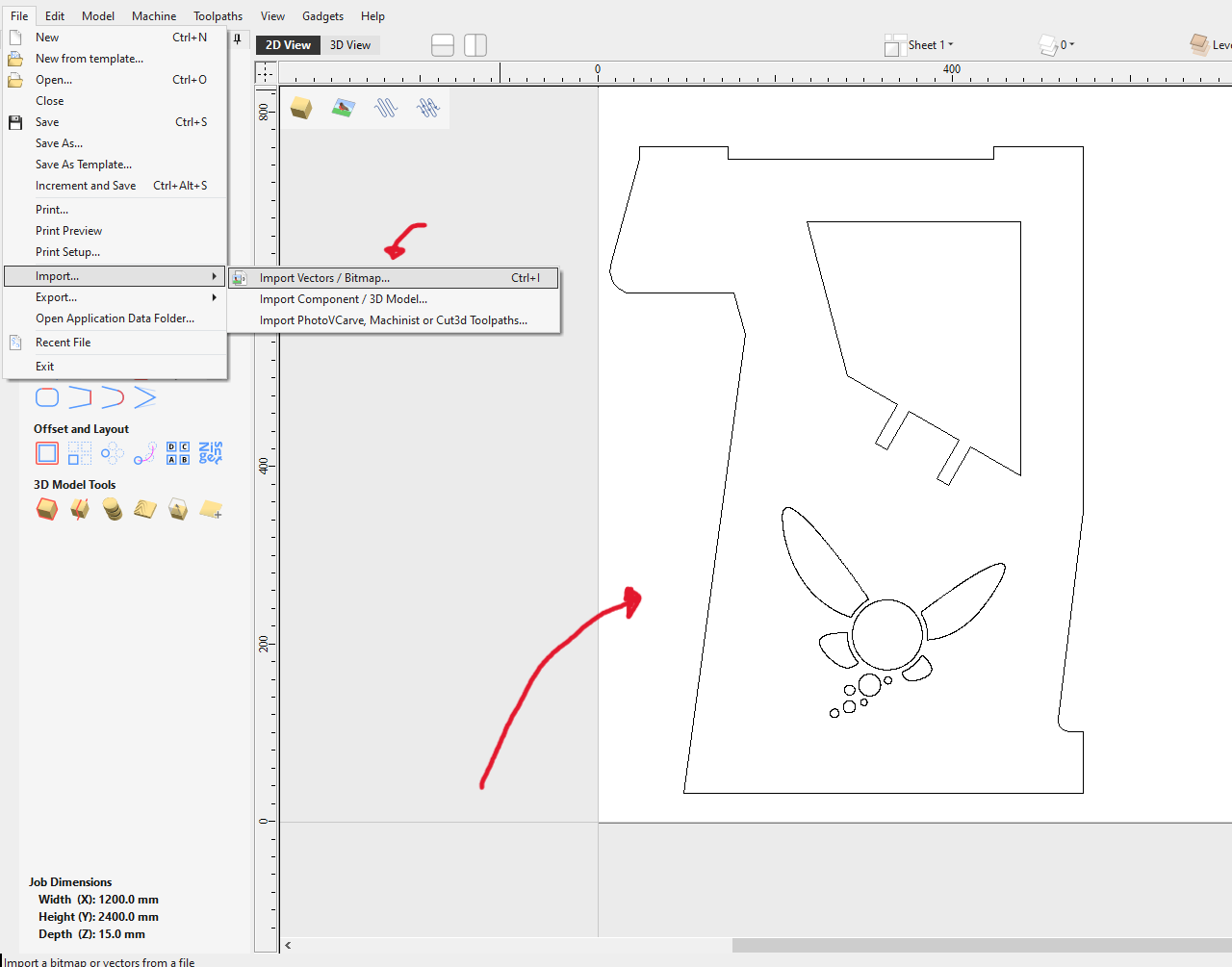Switch to the 3D View tab

(350, 44)
